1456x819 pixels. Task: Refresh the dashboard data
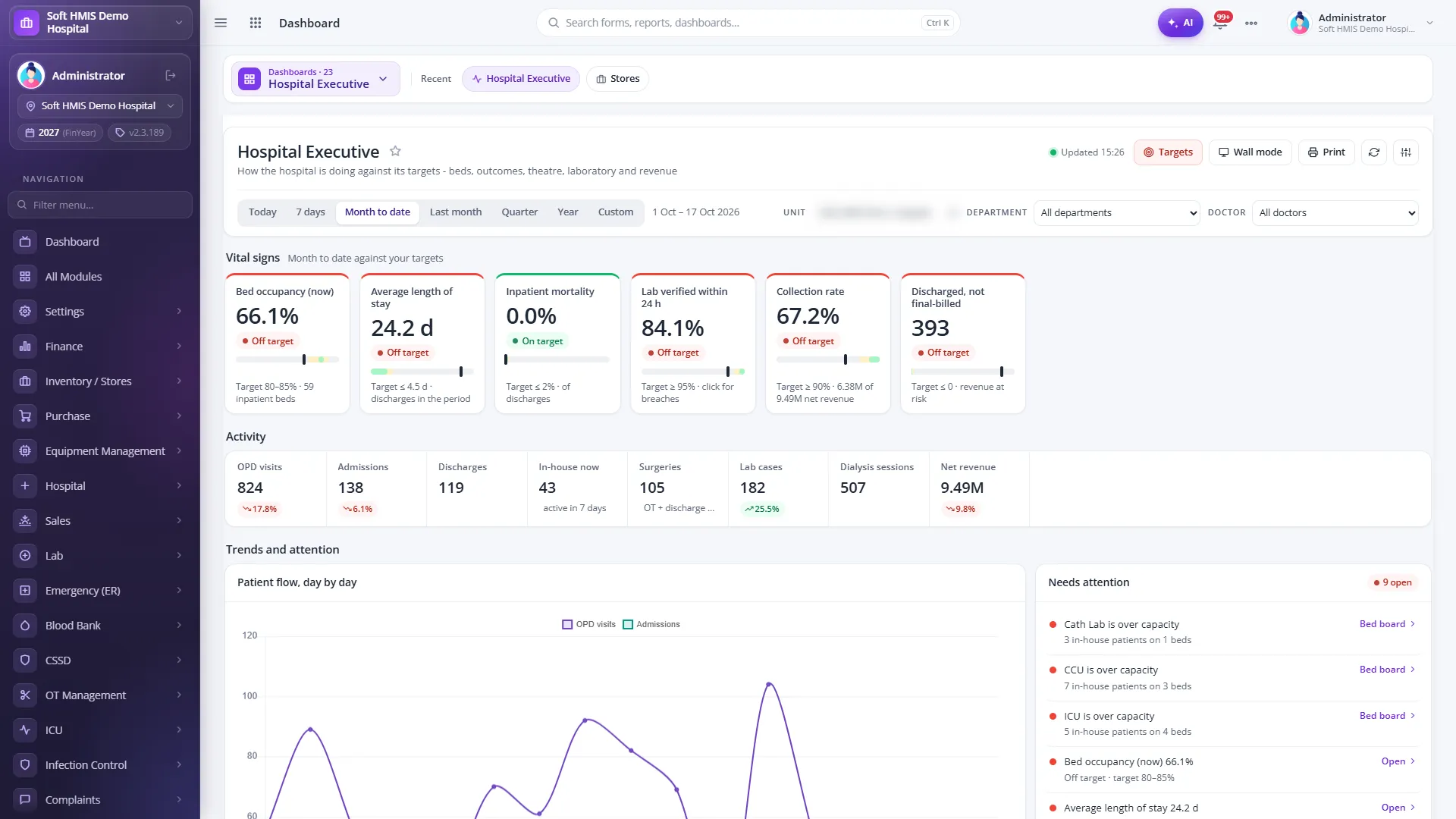[1374, 152]
